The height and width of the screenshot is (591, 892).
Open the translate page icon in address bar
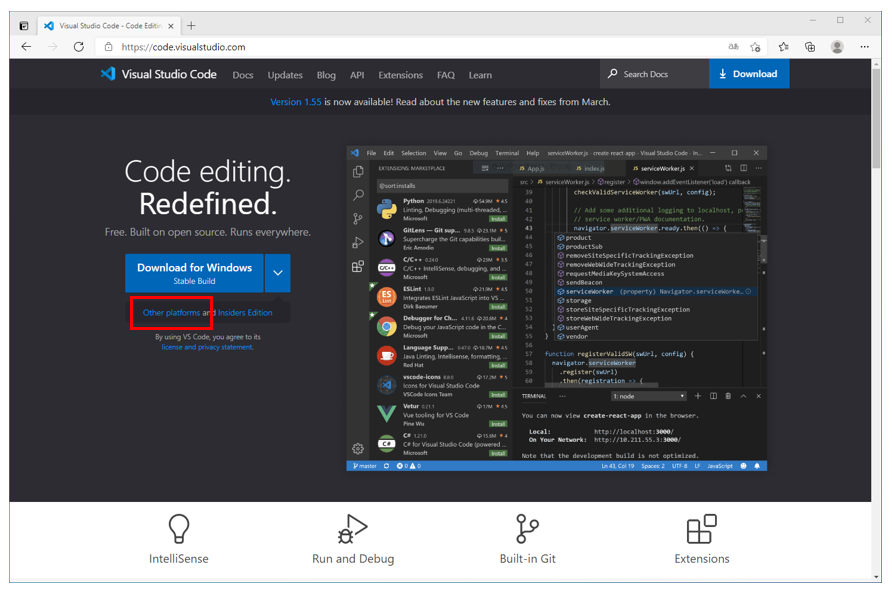[733, 47]
